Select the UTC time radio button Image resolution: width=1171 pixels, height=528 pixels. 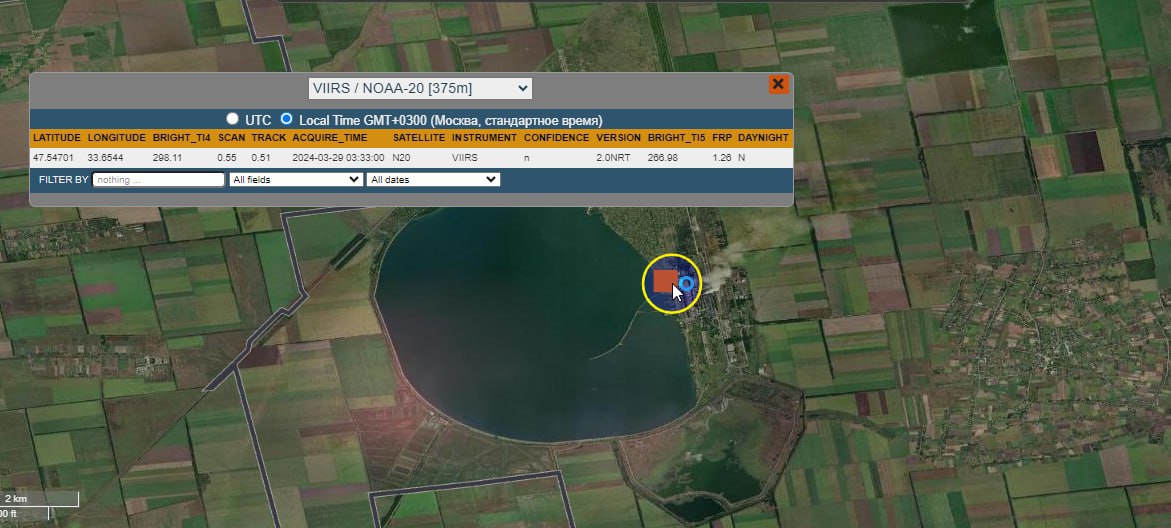click(x=232, y=119)
